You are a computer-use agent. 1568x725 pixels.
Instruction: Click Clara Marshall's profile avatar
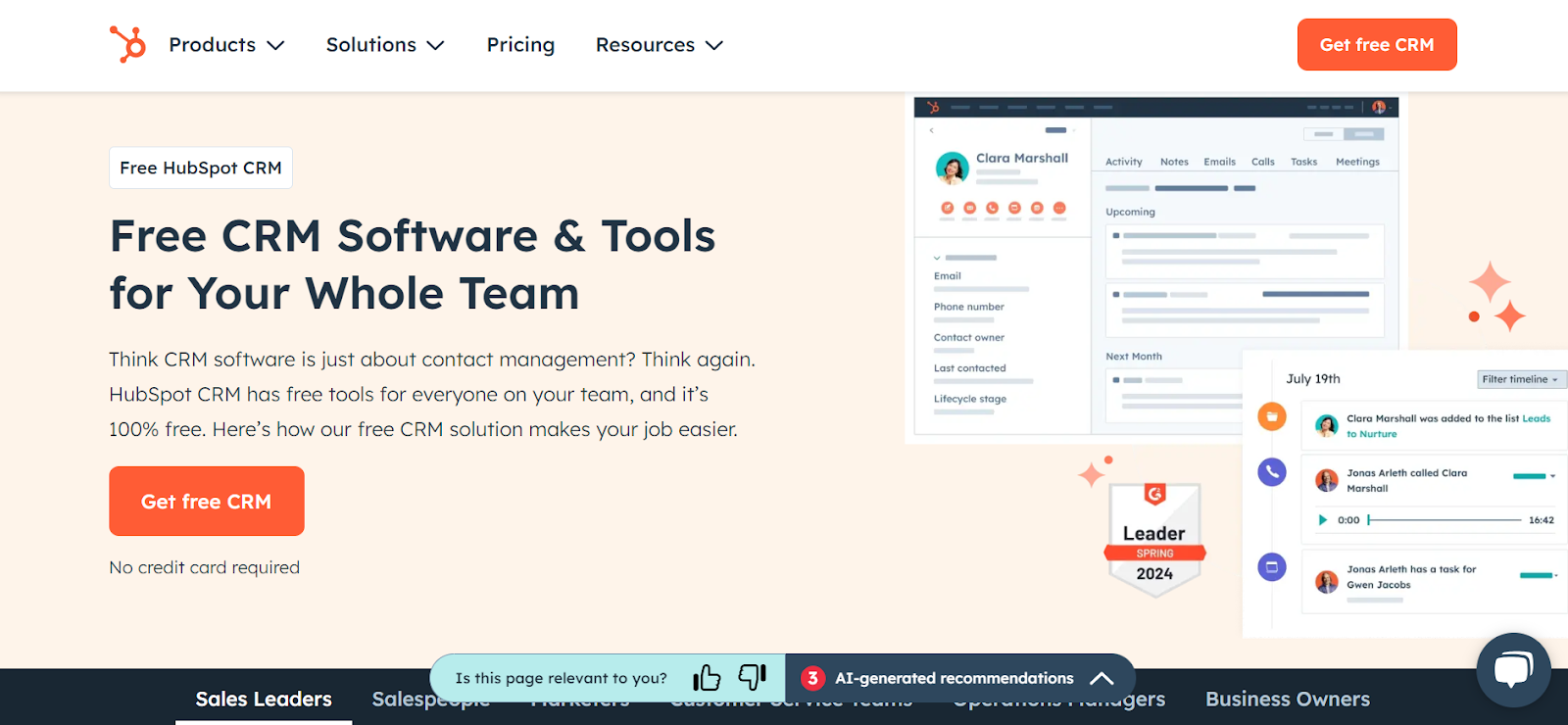coord(953,169)
